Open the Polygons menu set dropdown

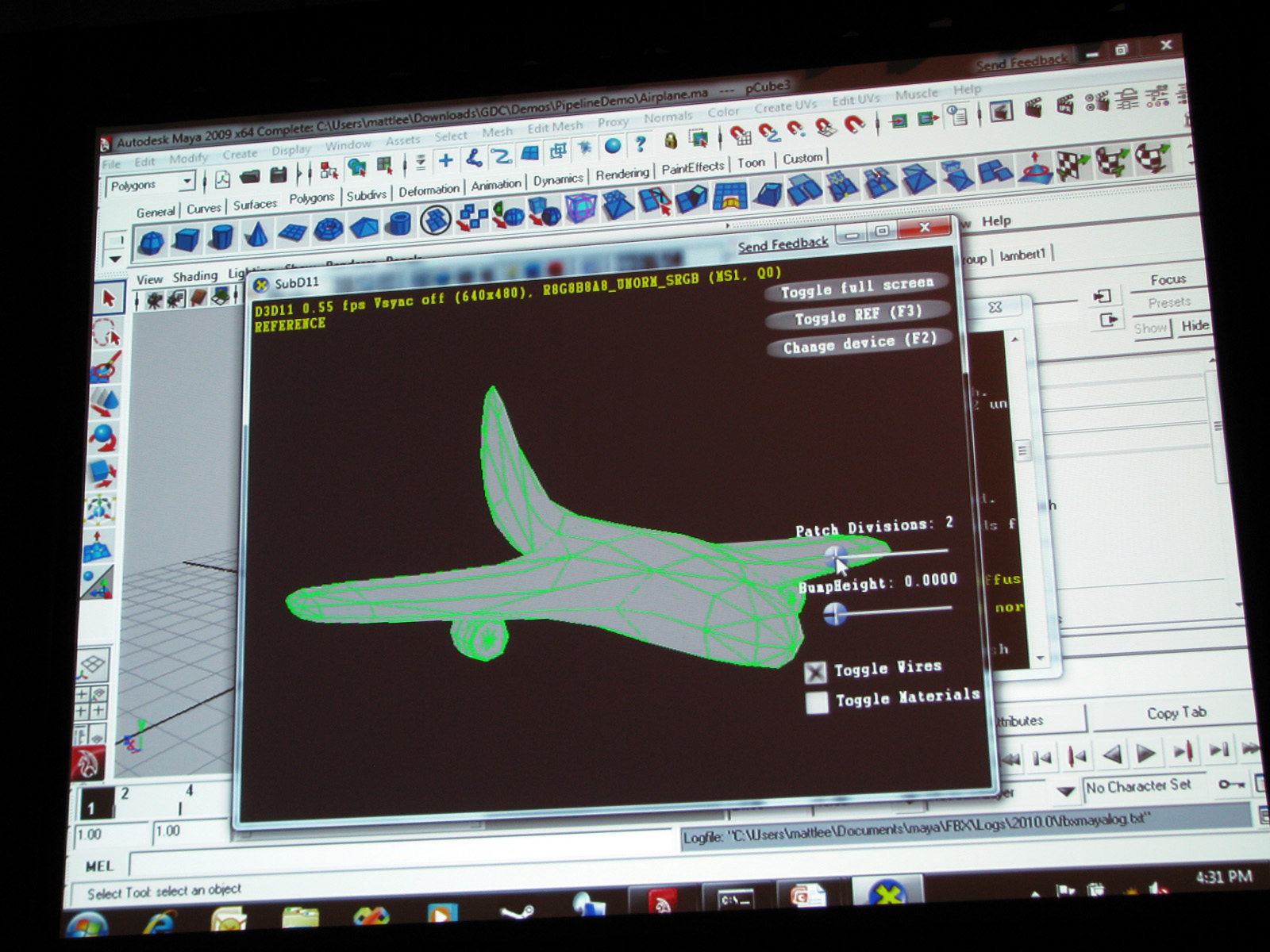151,185
